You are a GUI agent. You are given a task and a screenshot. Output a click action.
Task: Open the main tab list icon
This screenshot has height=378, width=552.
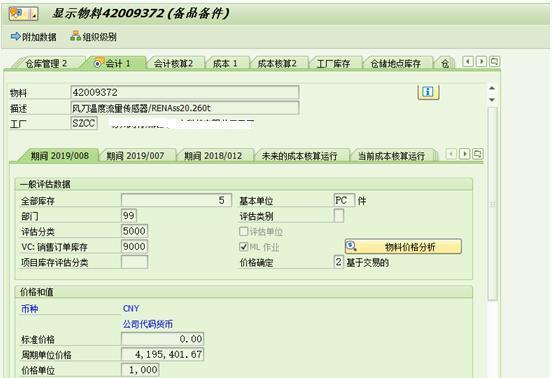tap(494, 62)
